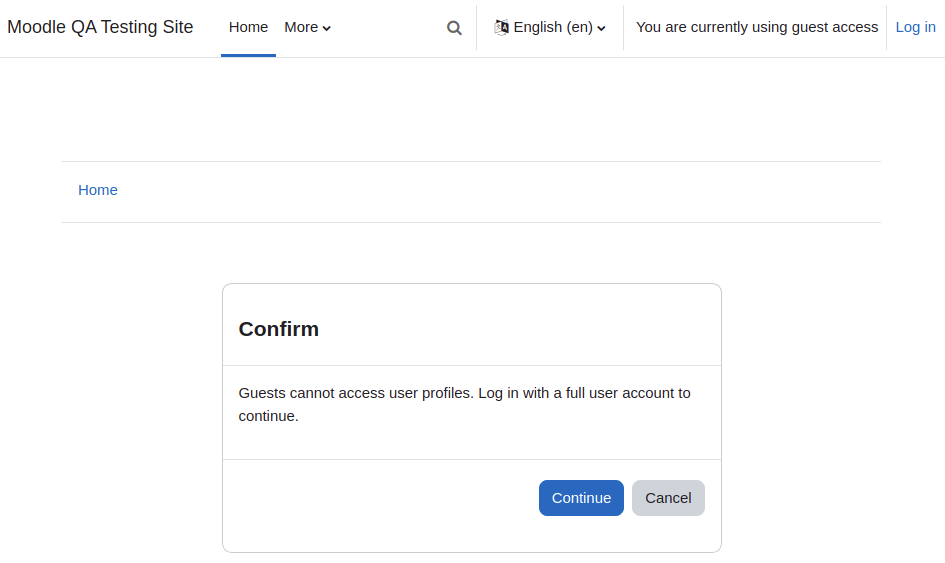Viewport: 945px width, 563px height.
Task: Click the Confirm dialog heading
Action: pos(278,329)
